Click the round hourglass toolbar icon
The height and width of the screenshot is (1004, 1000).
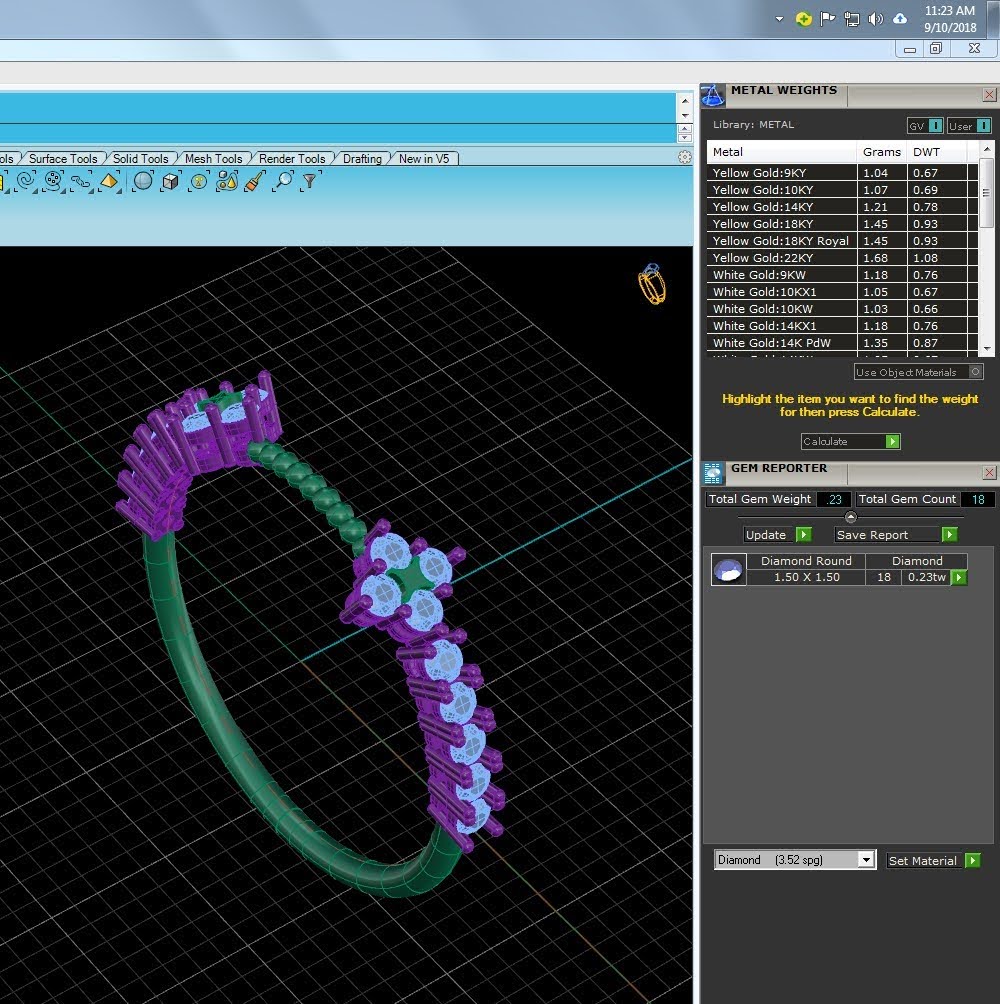tap(199, 182)
